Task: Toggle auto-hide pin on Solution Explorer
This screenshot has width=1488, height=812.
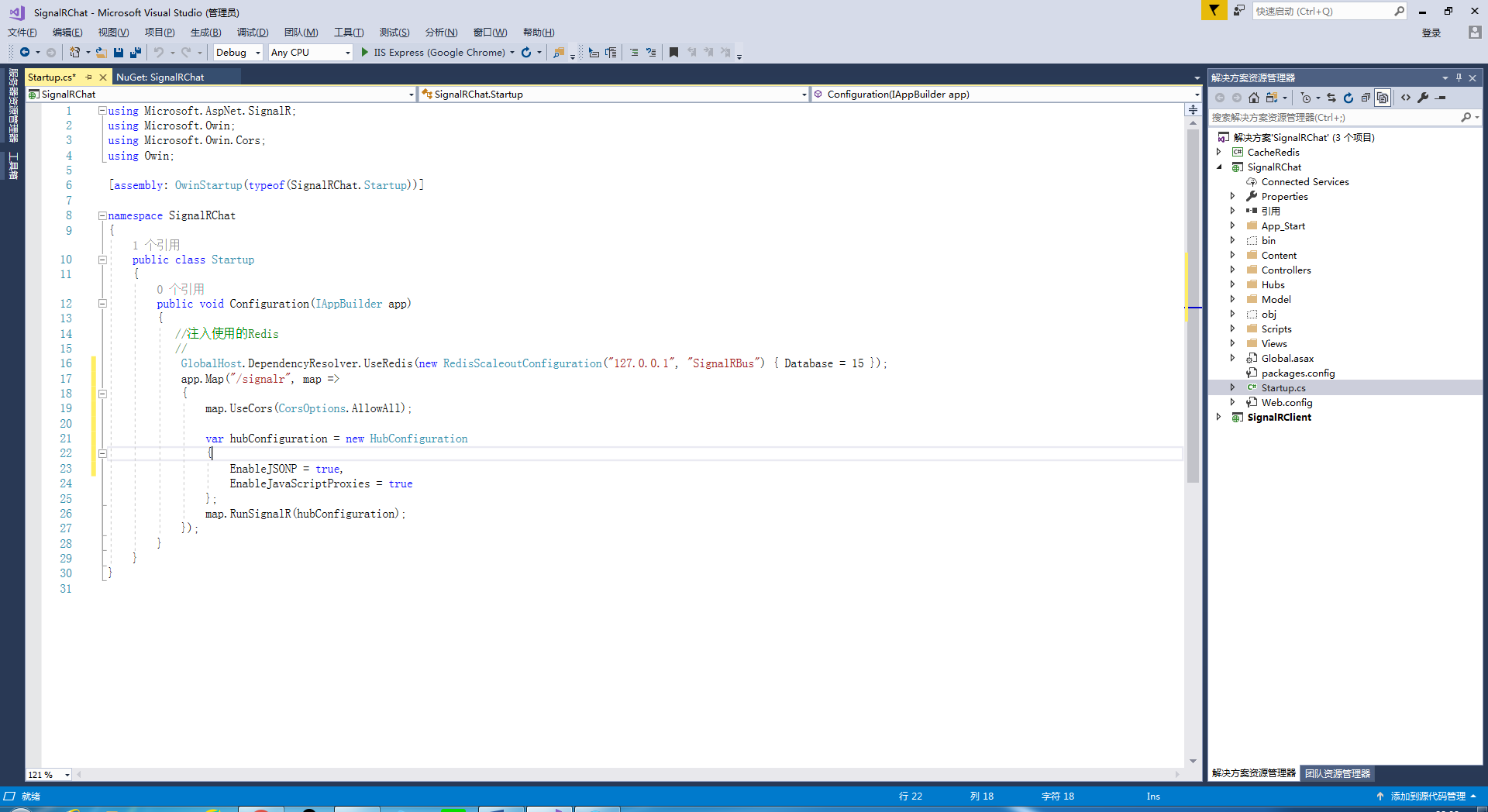Action: (1459, 77)
